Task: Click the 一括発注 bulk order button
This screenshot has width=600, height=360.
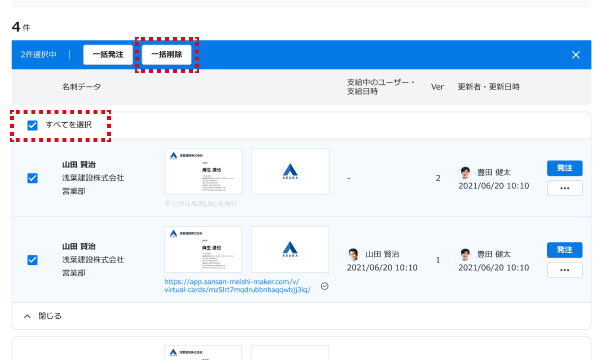Action: click(108, 55)
